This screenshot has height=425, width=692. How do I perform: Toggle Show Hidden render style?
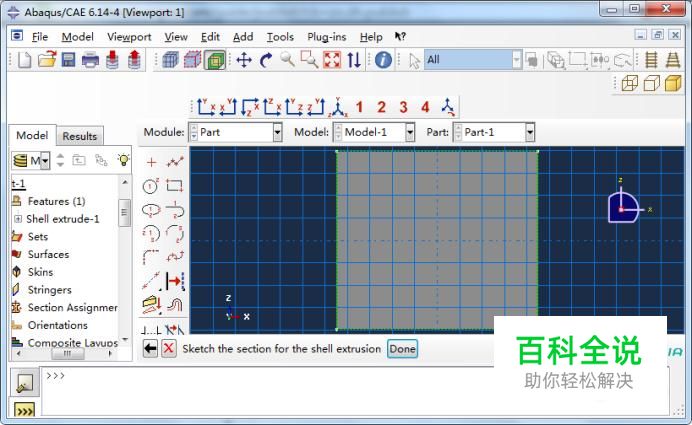(x=652, y=83)
